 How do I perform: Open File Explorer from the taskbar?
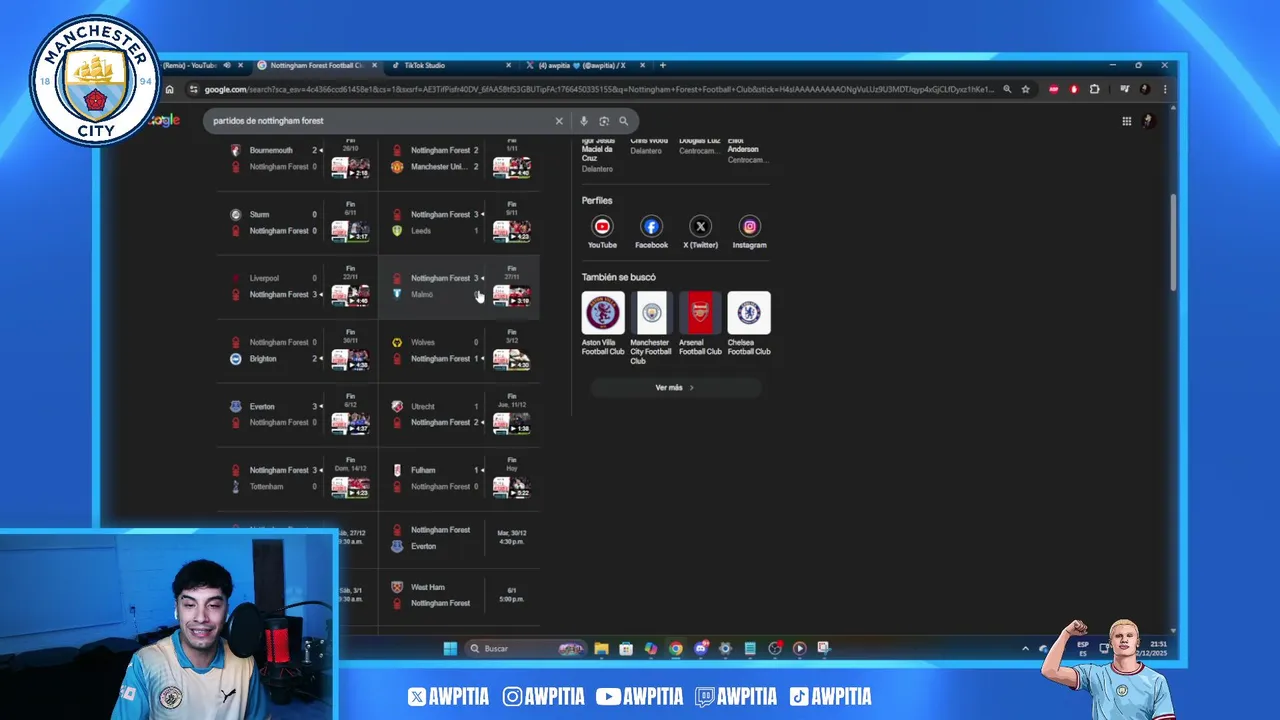point(601,648)
